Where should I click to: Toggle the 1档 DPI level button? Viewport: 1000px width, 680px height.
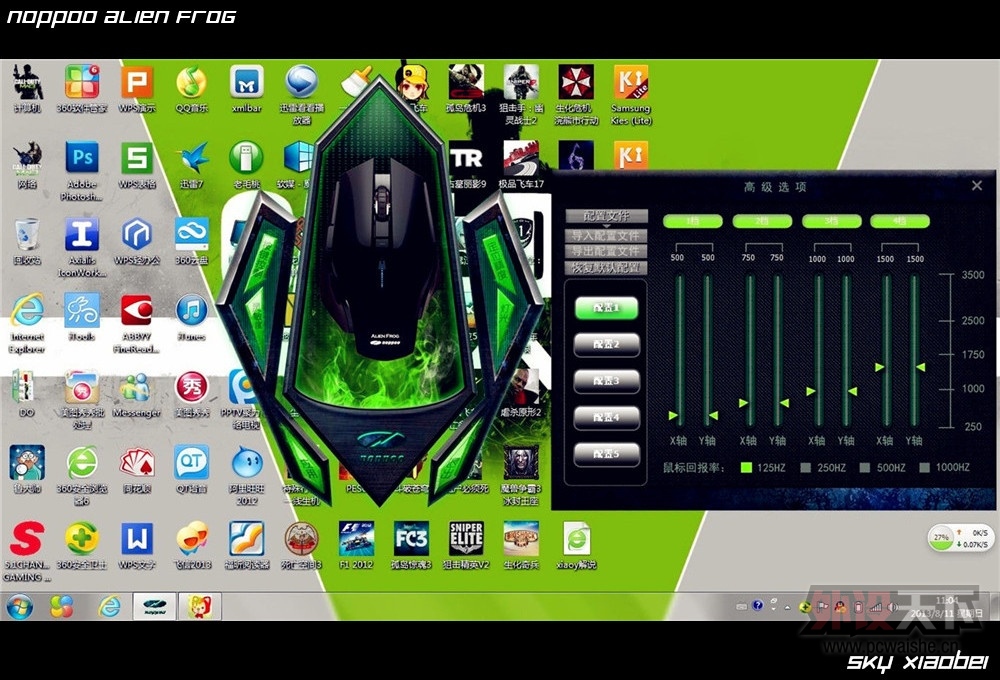(x=693, y=221)
